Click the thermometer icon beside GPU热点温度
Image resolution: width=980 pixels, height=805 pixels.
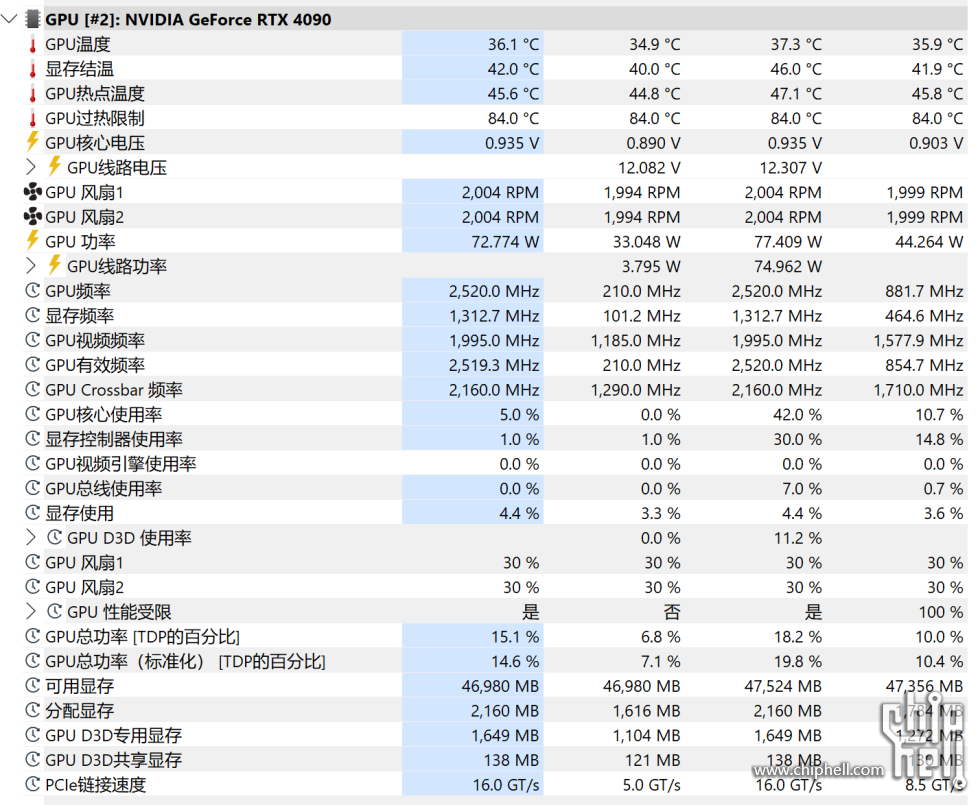pos(32,94)
